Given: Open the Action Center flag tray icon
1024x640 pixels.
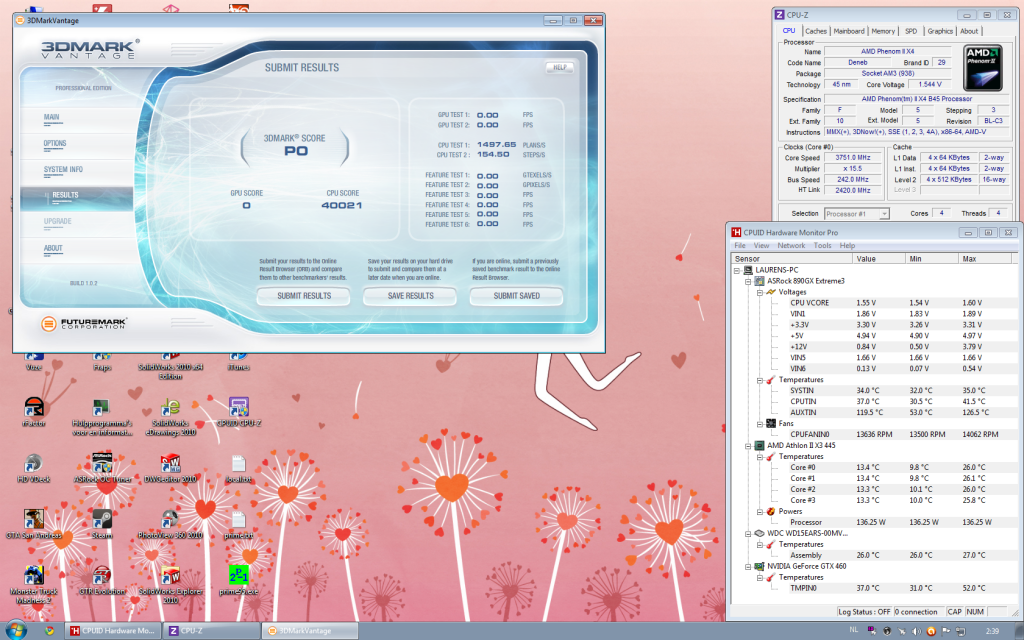Looking at the screenshot, I should pos(946,631).
